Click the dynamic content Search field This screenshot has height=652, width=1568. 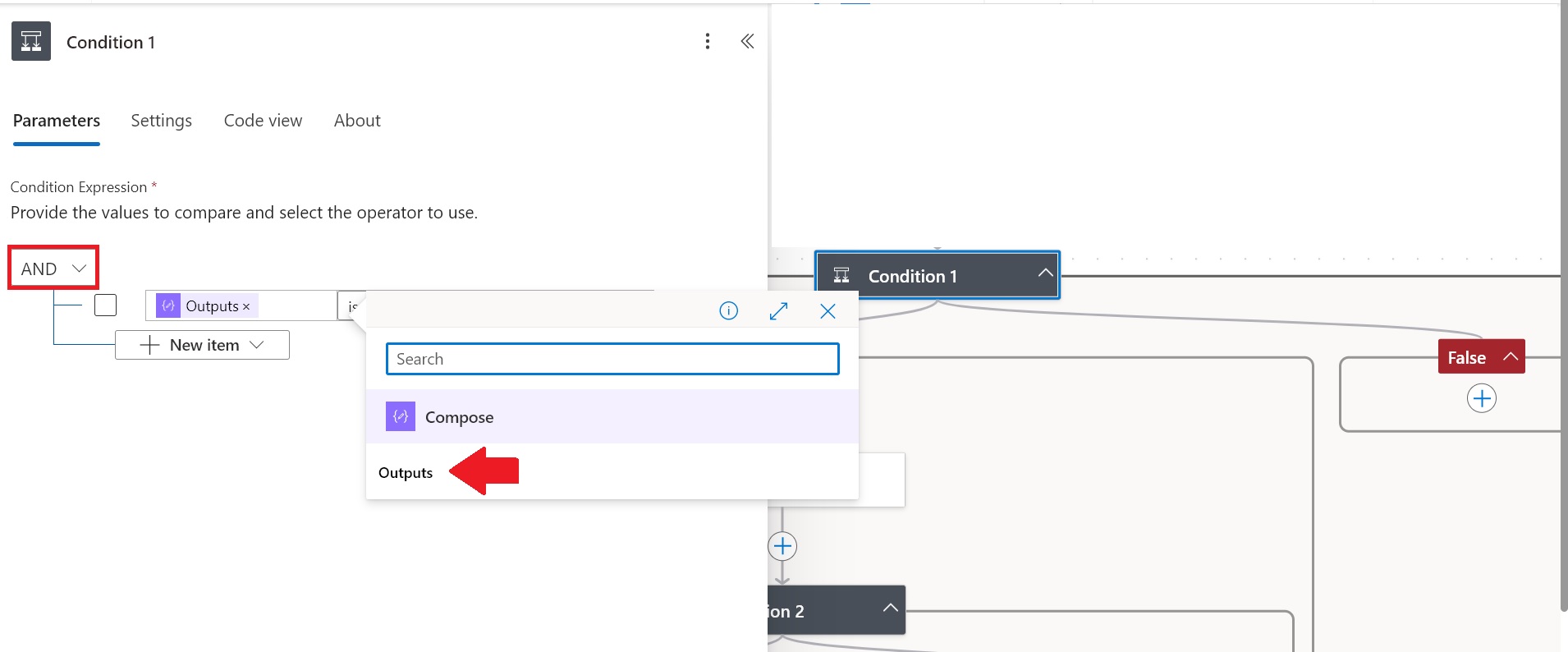(612, 359)
